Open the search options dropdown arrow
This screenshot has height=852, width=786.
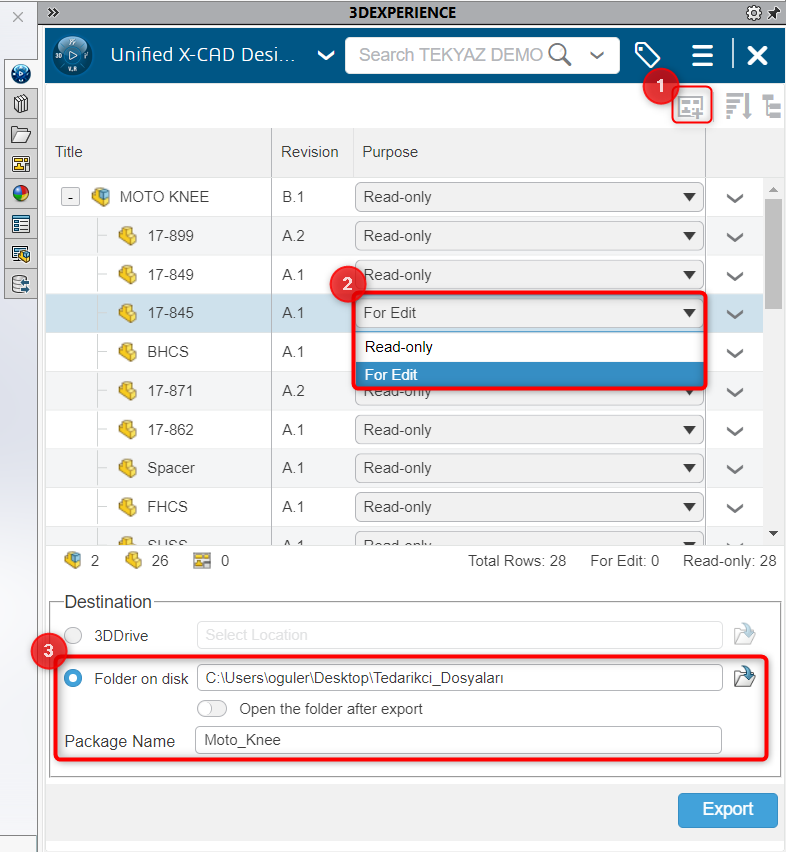click(597, 55)
